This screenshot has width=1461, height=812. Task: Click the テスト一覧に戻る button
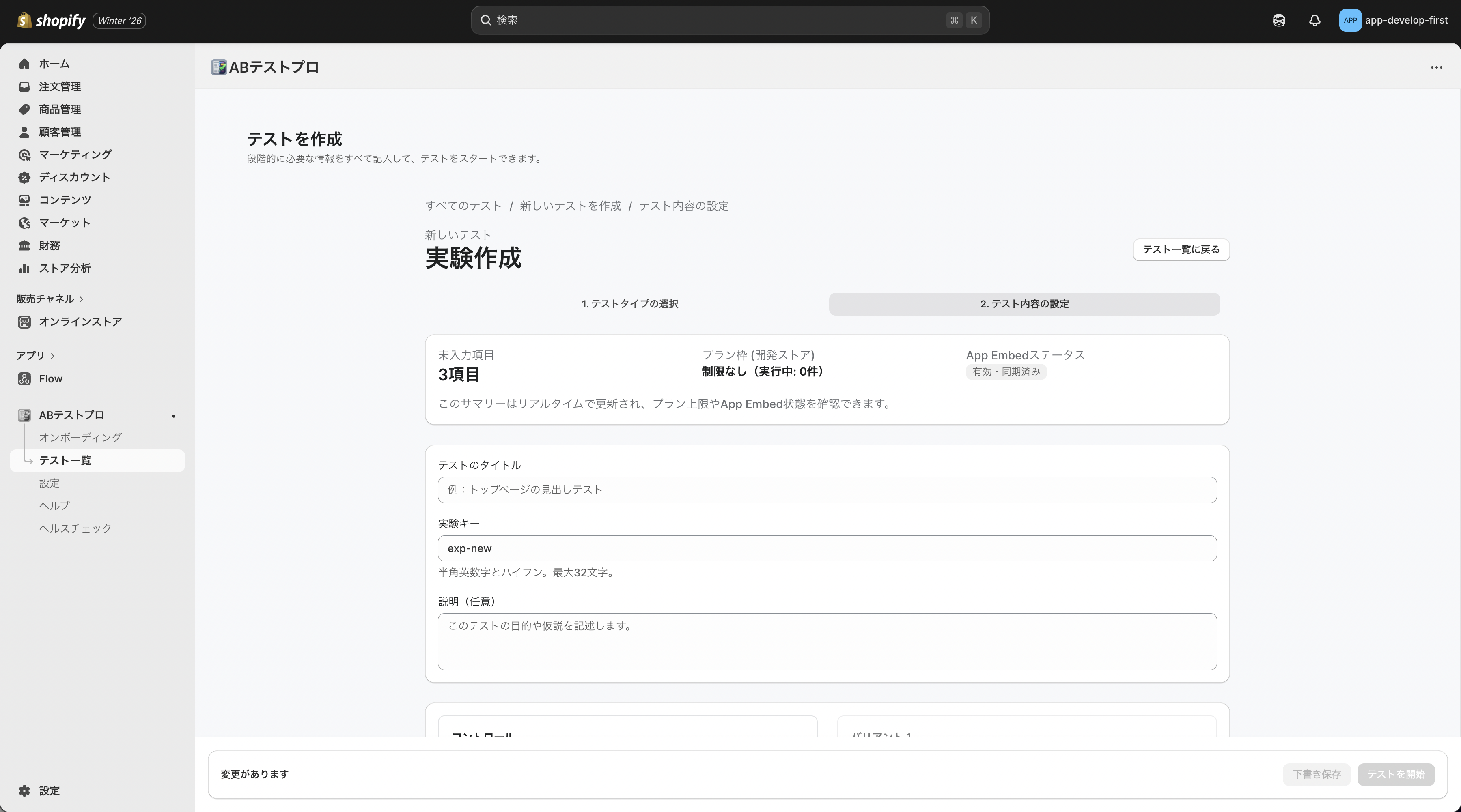pyautogui.click(x=1181, y=249)
